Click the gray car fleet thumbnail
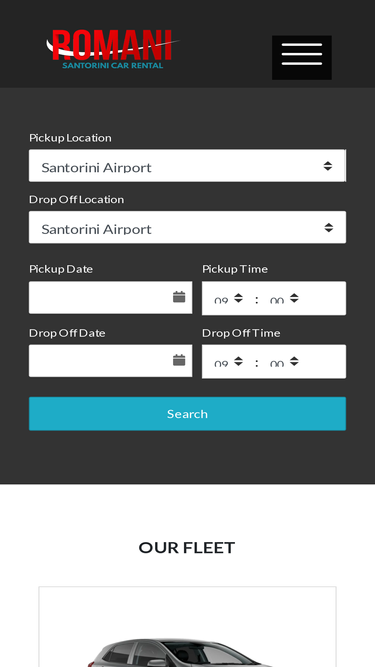The width and height of the screenshot is (375, 667). pos(187,627)
